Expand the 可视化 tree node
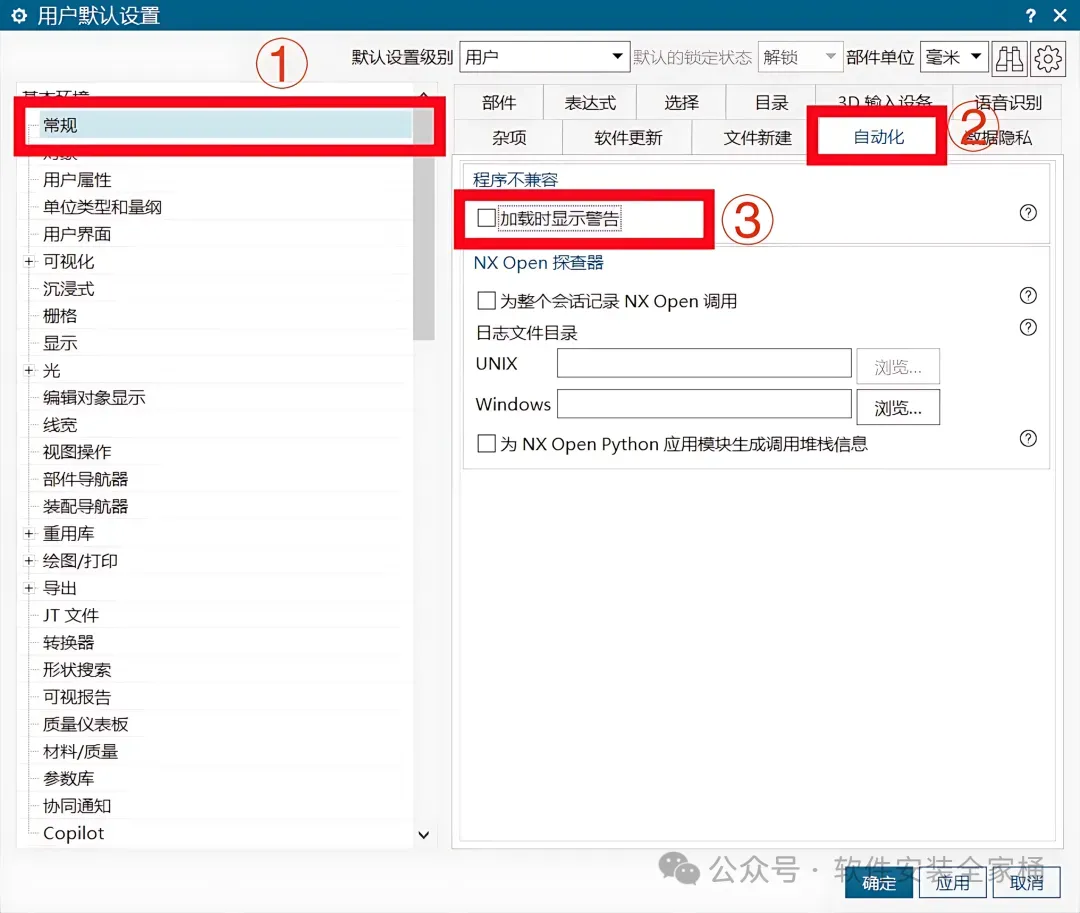The width and height of the screenshot is (1080, 913). 29,262
